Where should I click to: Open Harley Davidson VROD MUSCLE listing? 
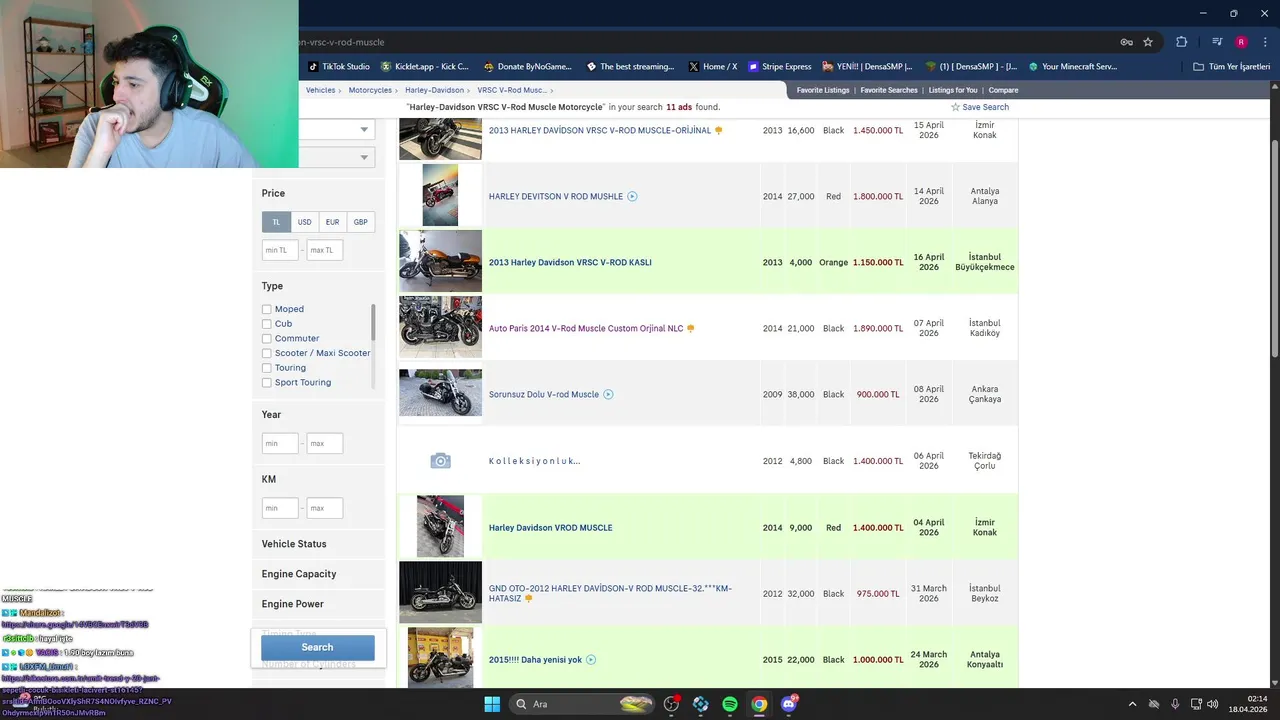550,527
